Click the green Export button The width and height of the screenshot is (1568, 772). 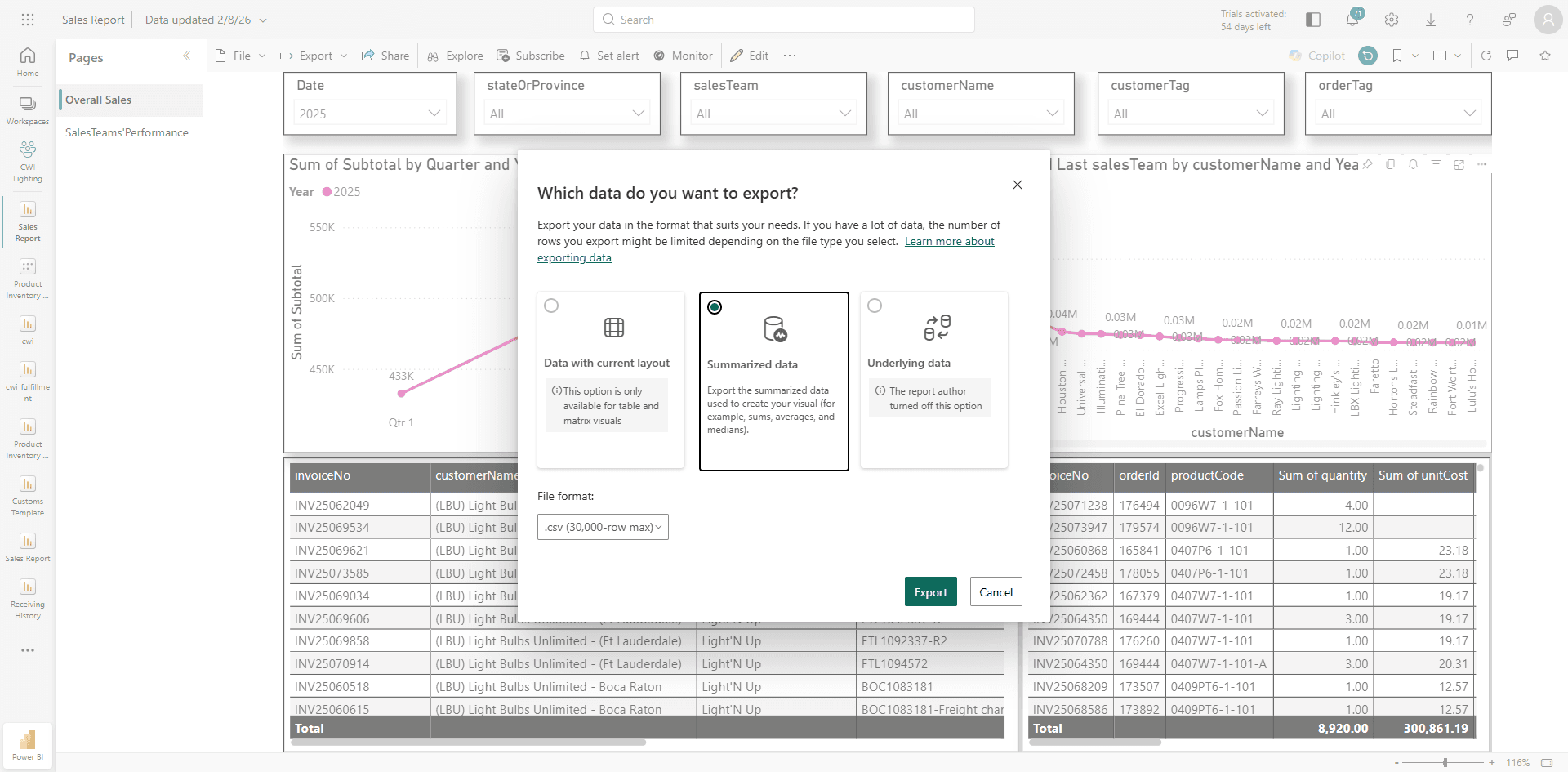click(x=931, y=592)
